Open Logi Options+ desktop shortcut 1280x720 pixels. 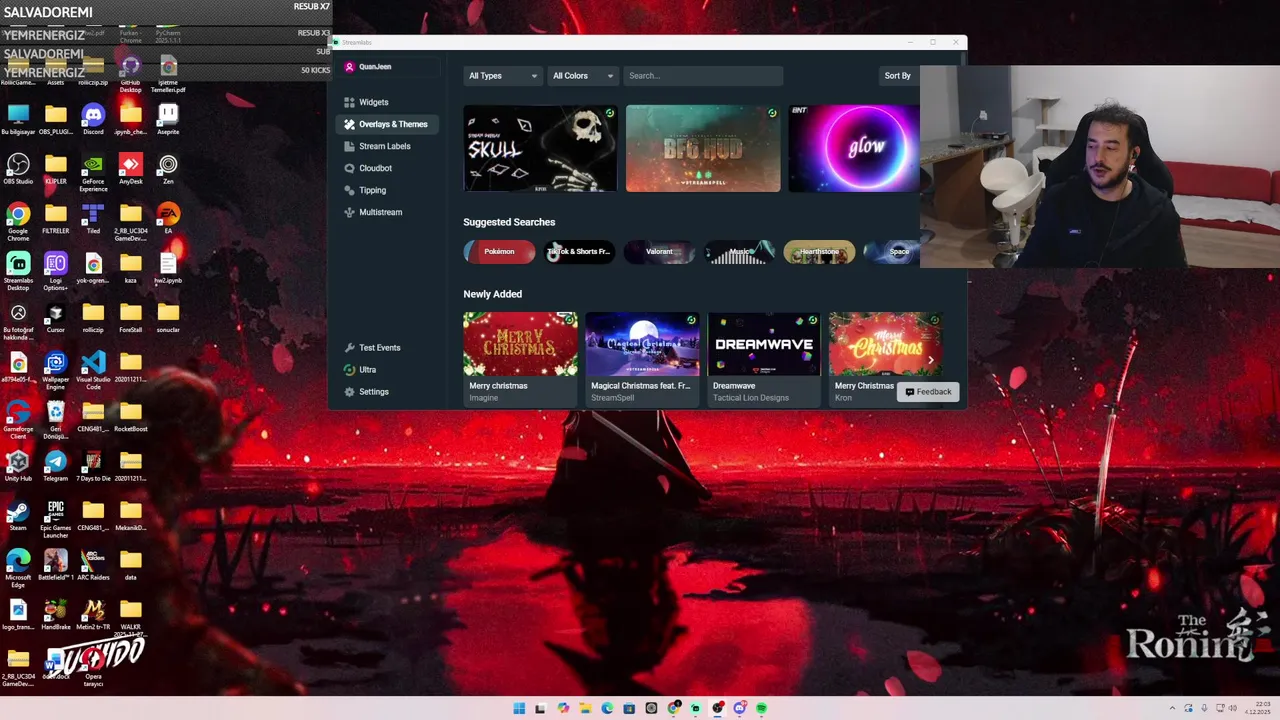tap(56, 271)
